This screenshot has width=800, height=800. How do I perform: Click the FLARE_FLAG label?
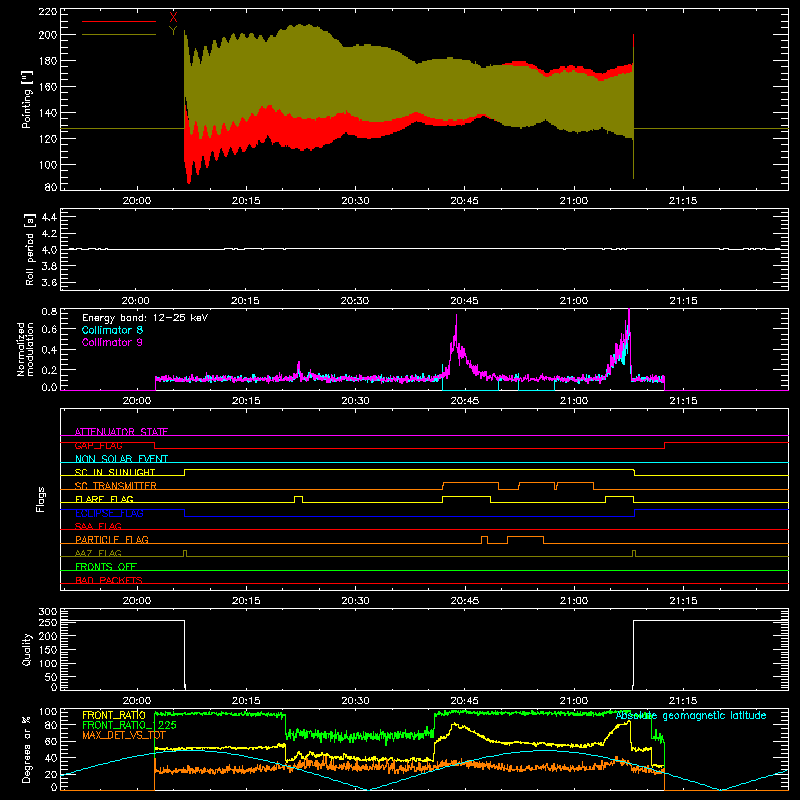104,499
